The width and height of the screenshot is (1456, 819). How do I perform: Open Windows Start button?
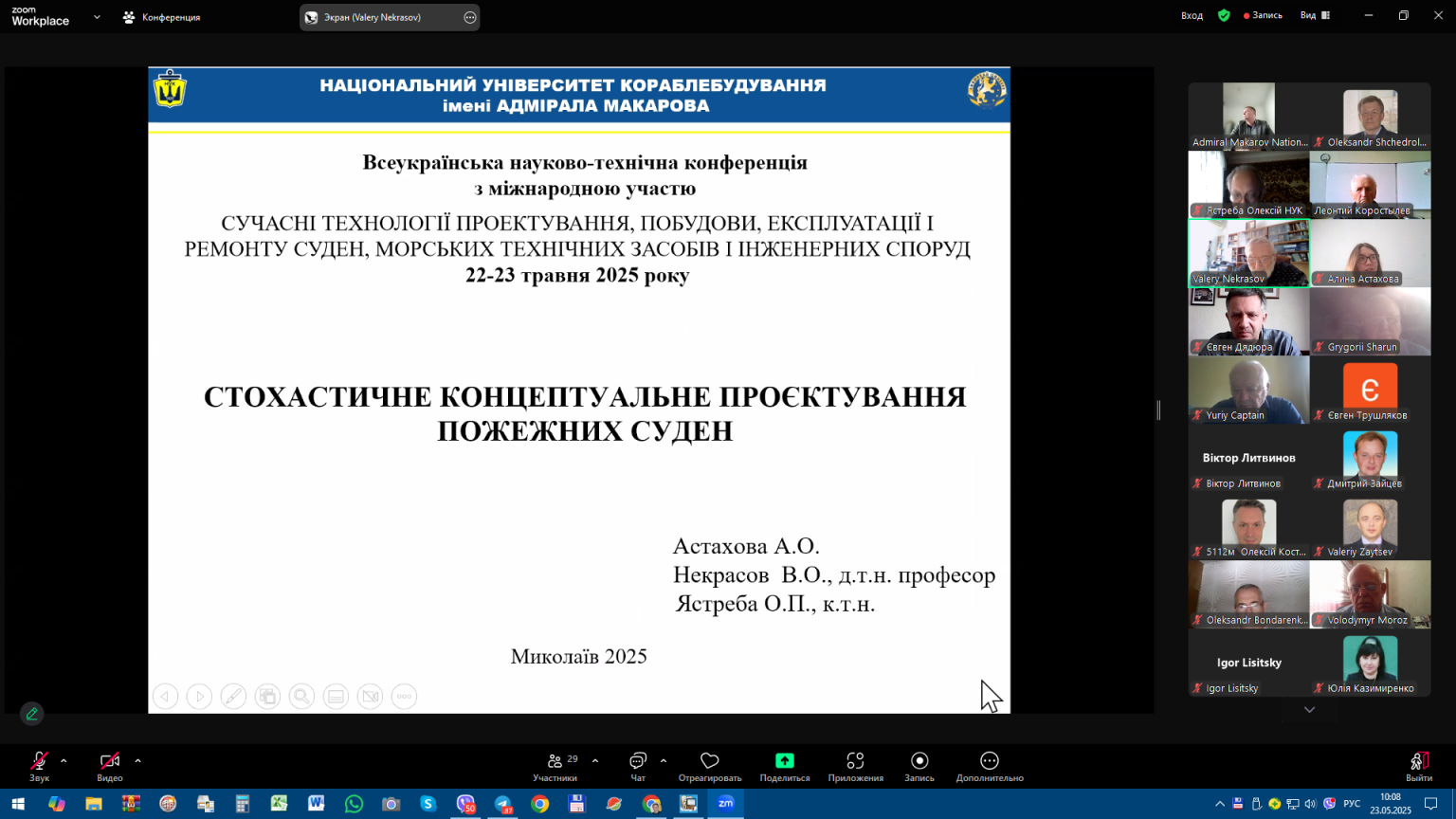coord(17,804)
